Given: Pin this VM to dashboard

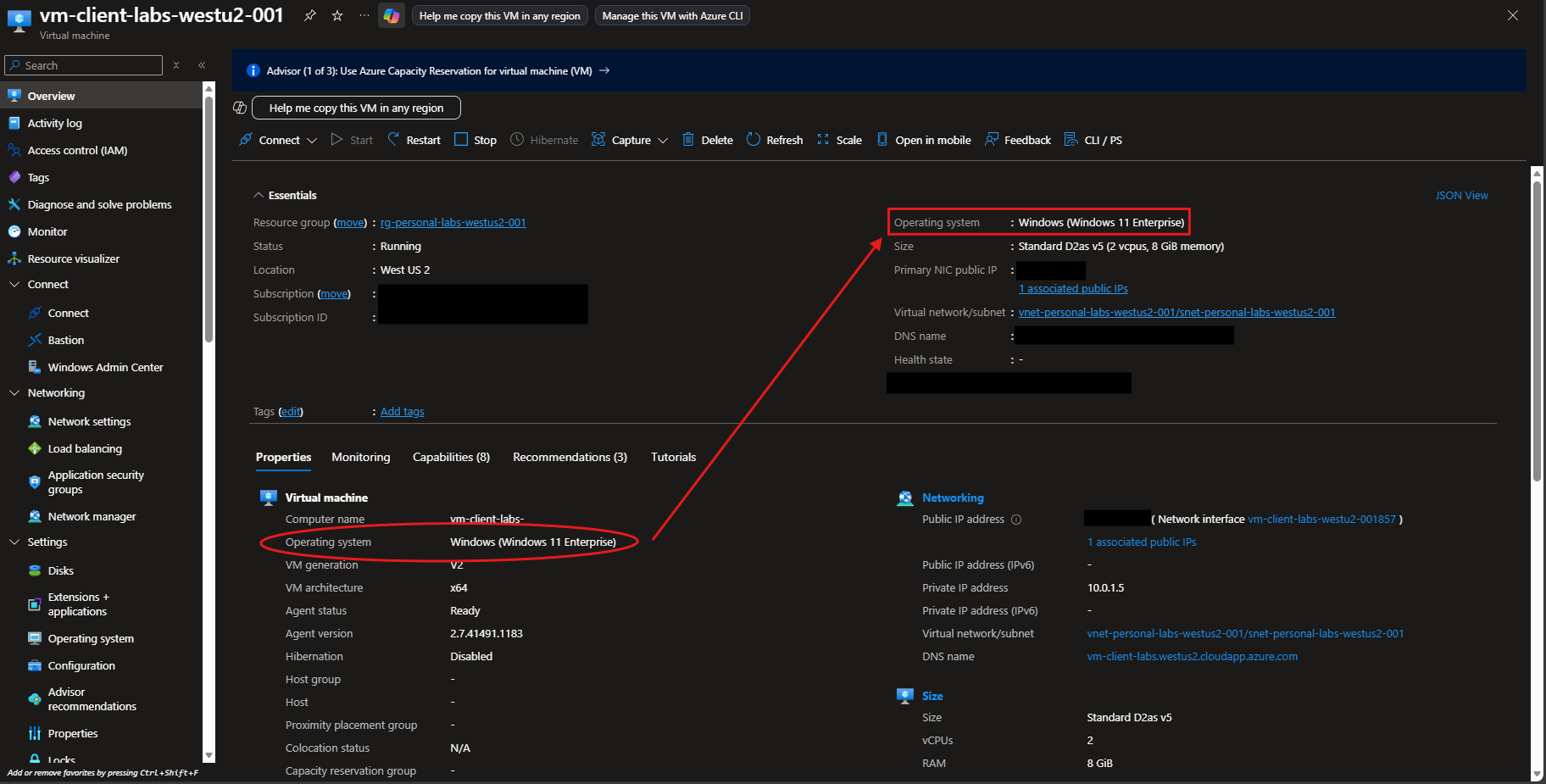Looking at the screenshot, I should click(309, 14).
